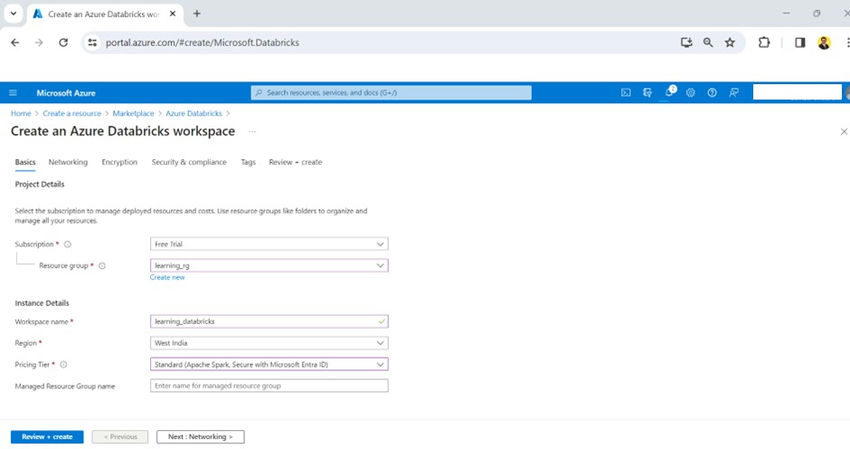850x449 pixels.
Task: Open the Azure portal hamburger menu
Action: [x=13, y=93]
